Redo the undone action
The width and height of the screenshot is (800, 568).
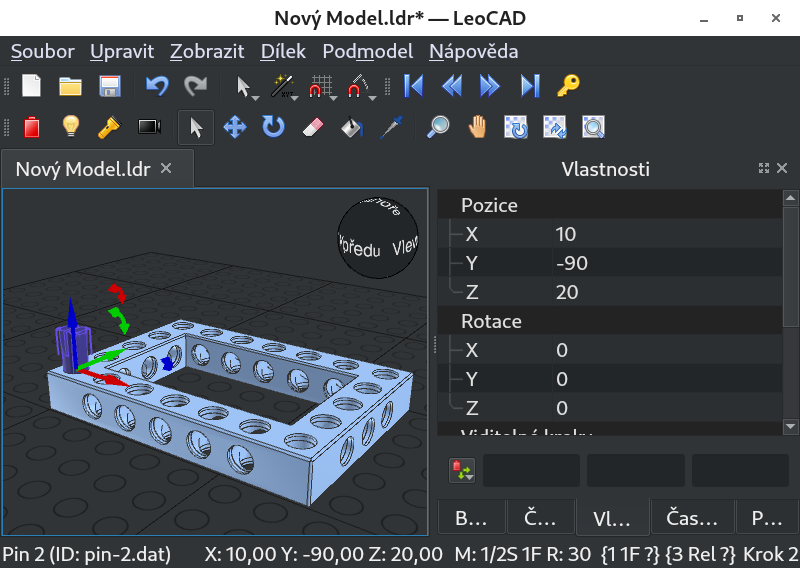[x=195, y=86]
